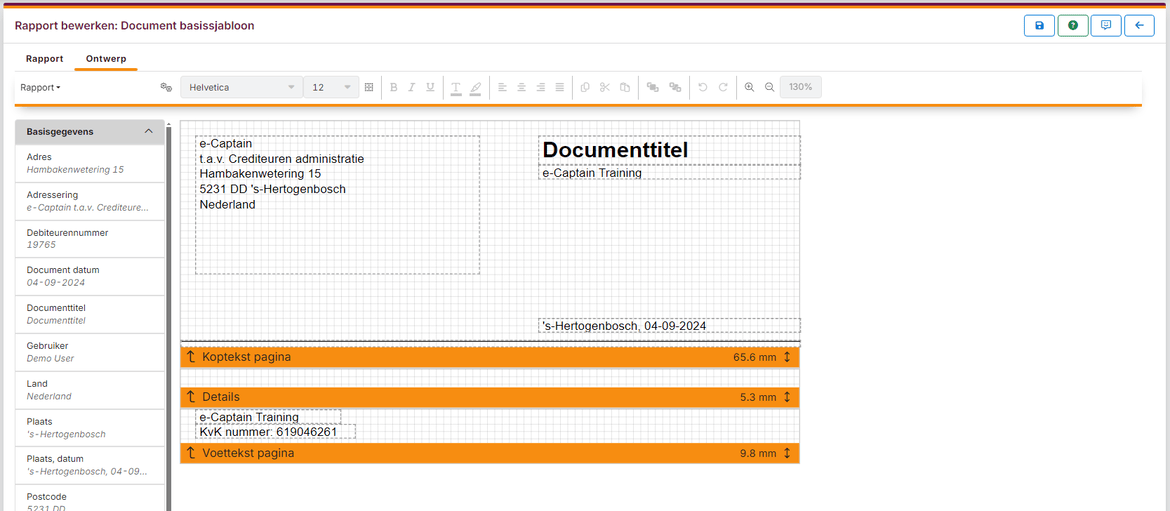Select the Gebruiker field item
The width and height of the screenshot is (1170, 511).
pos(90,352)
